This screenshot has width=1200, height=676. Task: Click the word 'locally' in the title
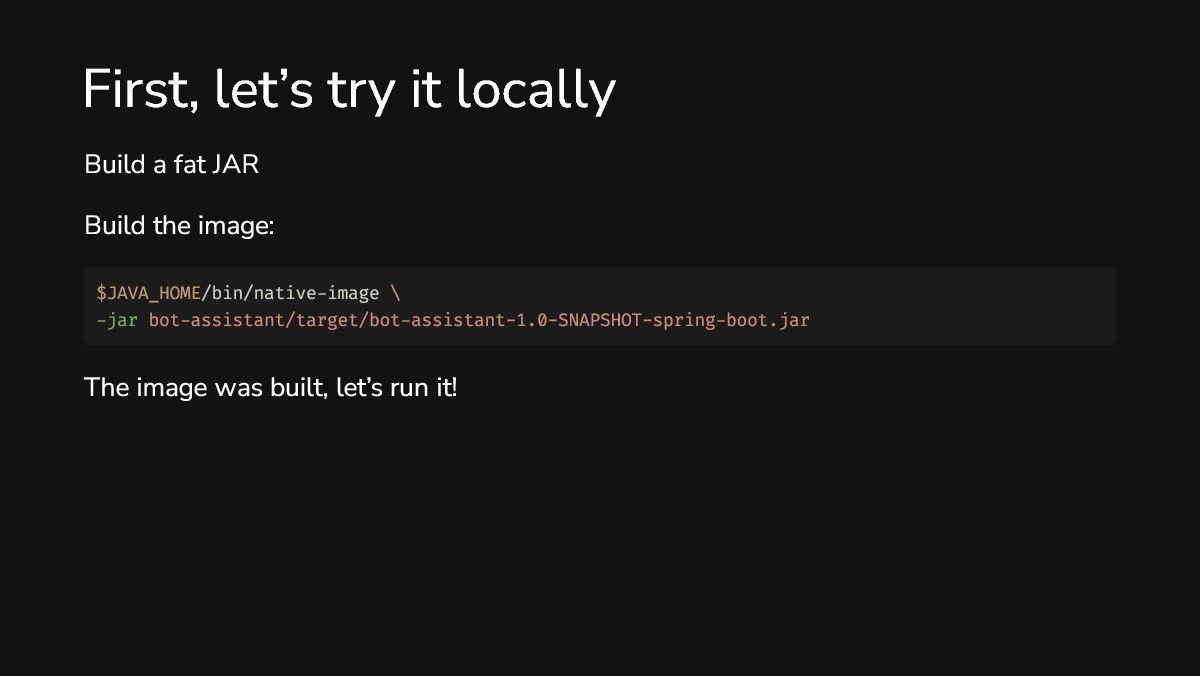click(x=535, y=89)
